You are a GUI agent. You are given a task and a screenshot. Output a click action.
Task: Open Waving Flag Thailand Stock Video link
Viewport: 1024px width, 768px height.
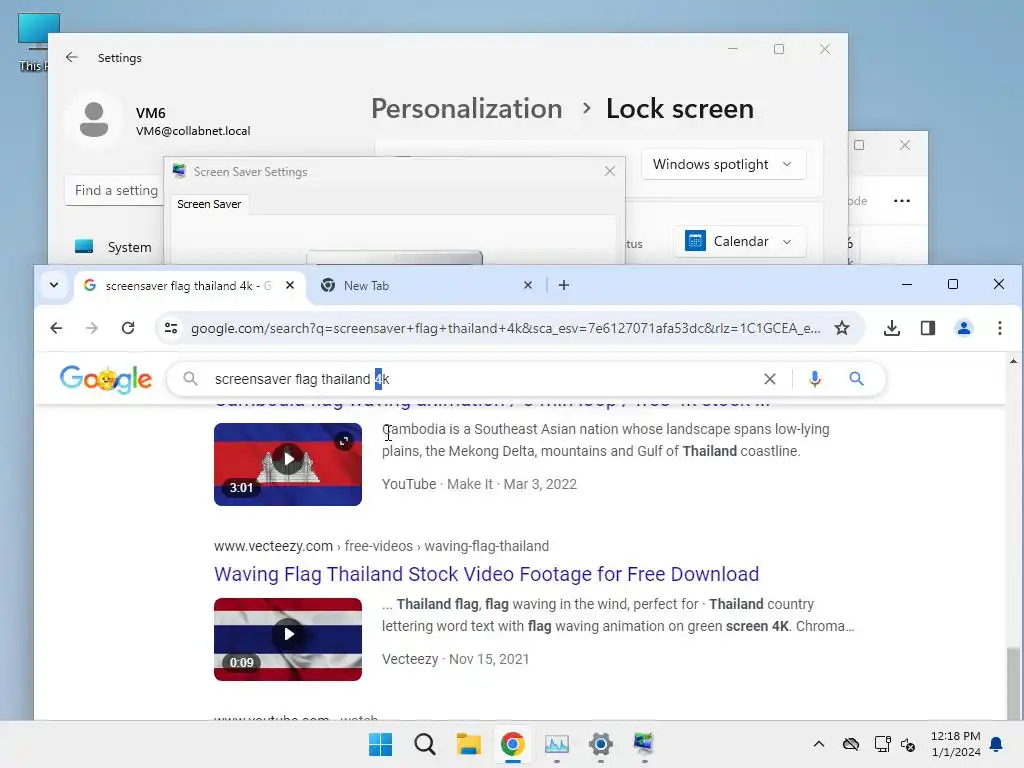pyautogui.click(x=487, y=574)
